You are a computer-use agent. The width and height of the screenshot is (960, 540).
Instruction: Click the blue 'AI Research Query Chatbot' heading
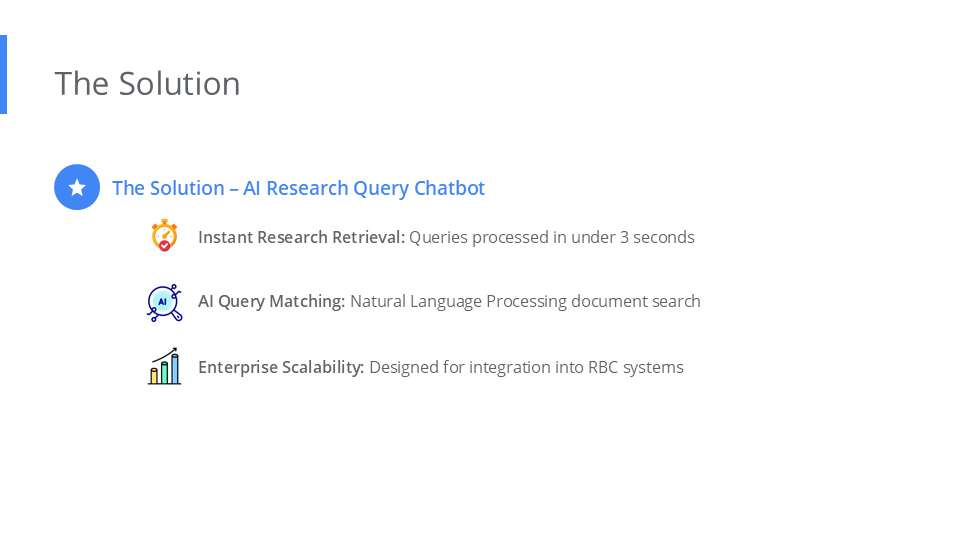point(298,188)
